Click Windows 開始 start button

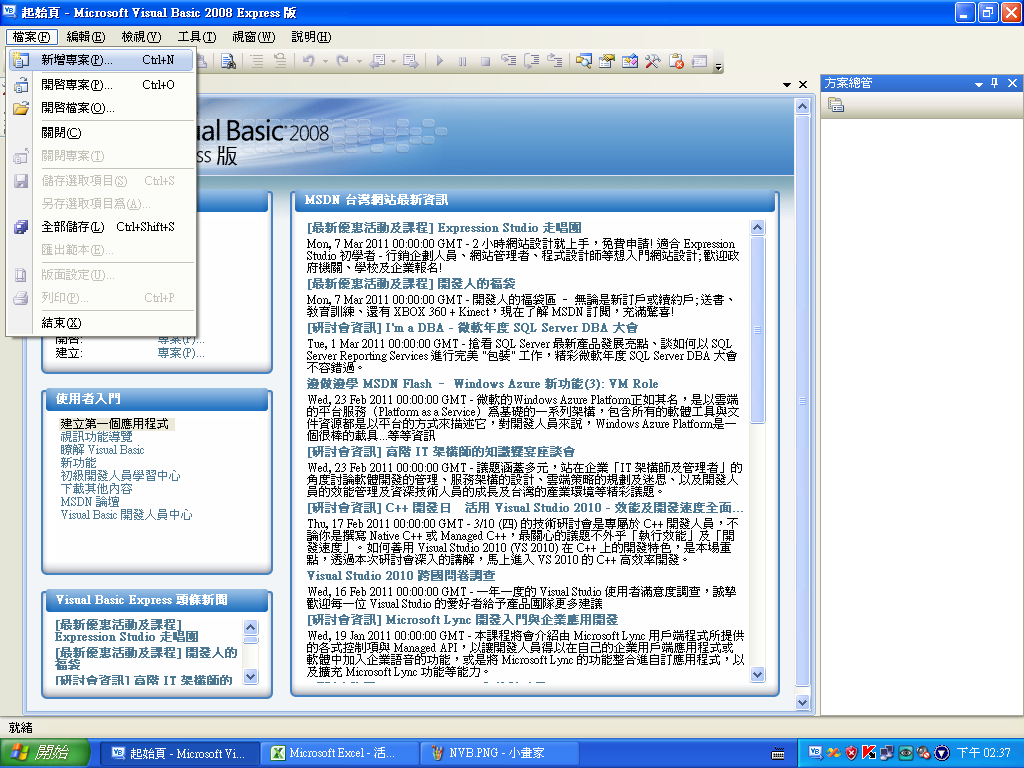point(44,753)
